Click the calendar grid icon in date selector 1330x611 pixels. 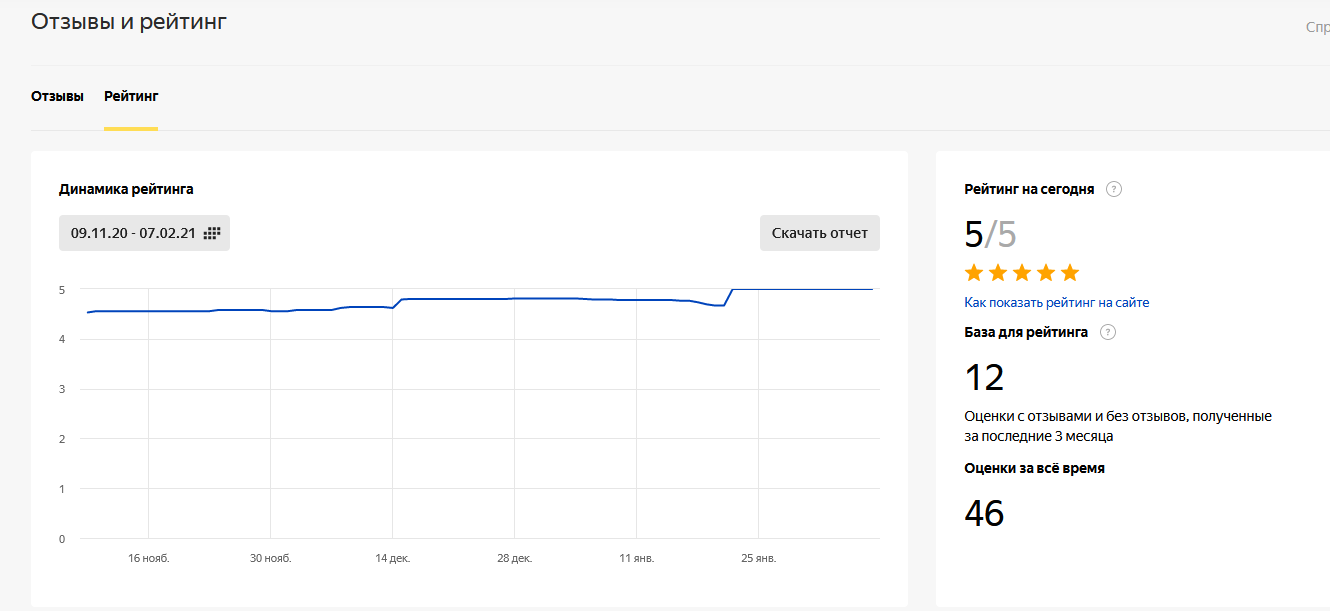click(x=211, y=233)
